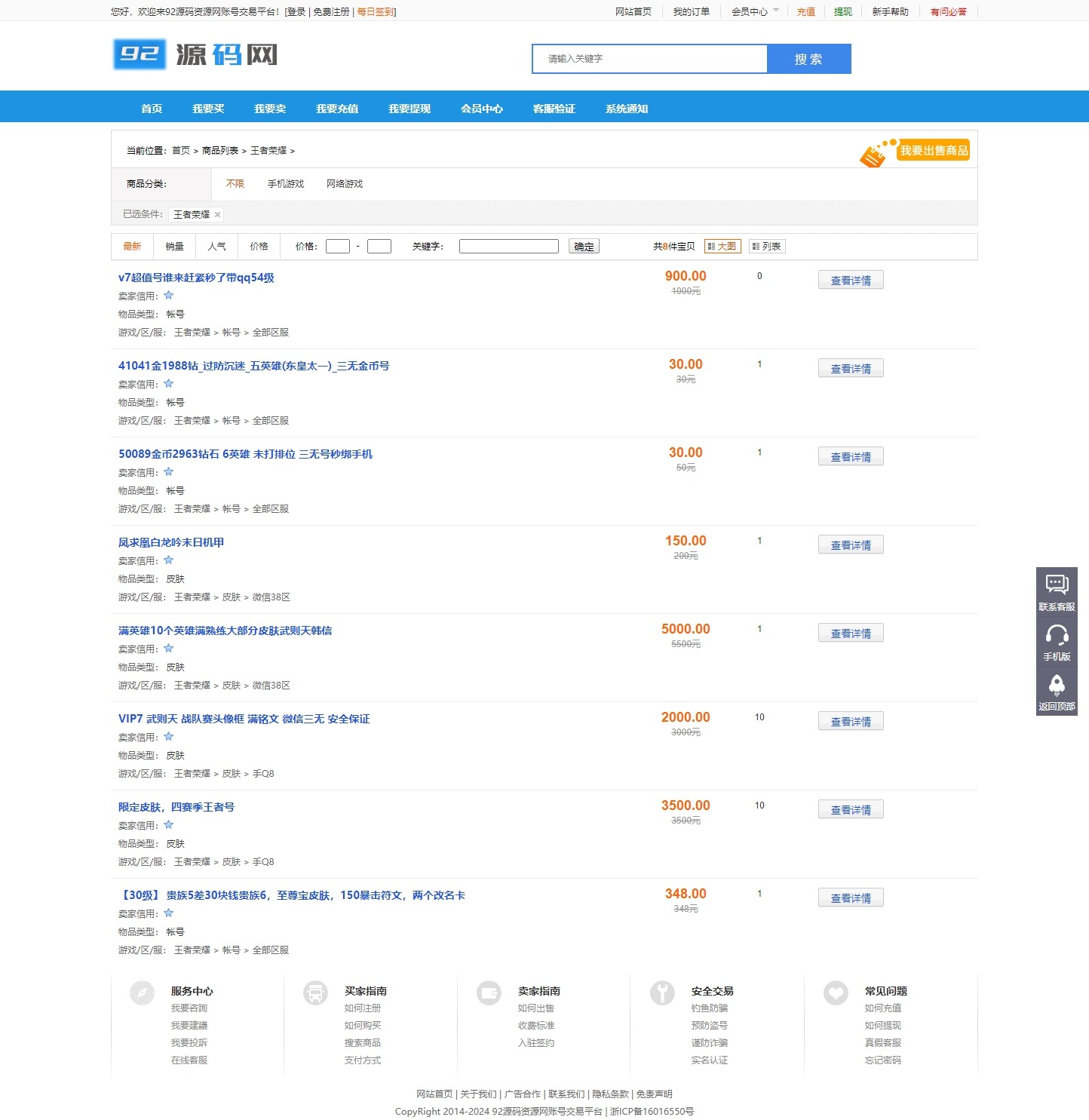The width and height of the screenshot is (1089, 1120).
Task: Click the 搜索 button
Action: click(808, 59)
